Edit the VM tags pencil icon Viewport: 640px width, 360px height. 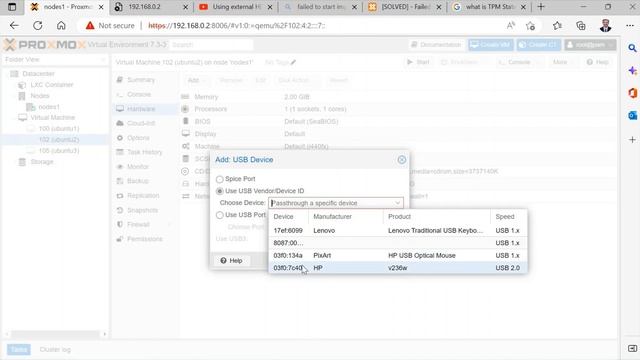(293, 62)
